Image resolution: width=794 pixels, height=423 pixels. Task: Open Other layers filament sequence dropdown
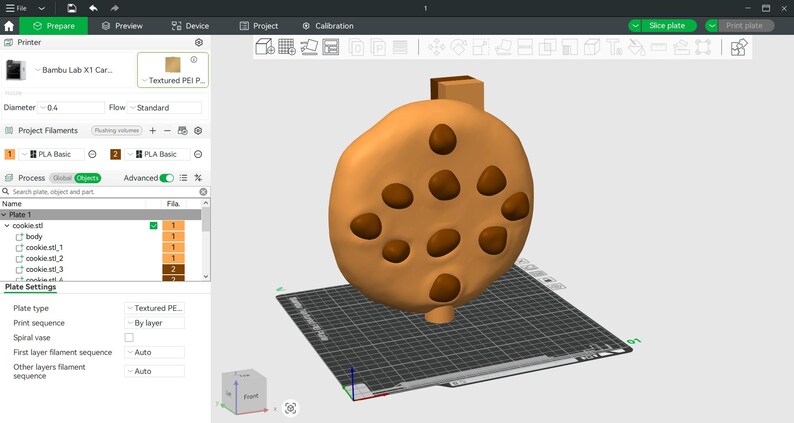pos(154,371)
